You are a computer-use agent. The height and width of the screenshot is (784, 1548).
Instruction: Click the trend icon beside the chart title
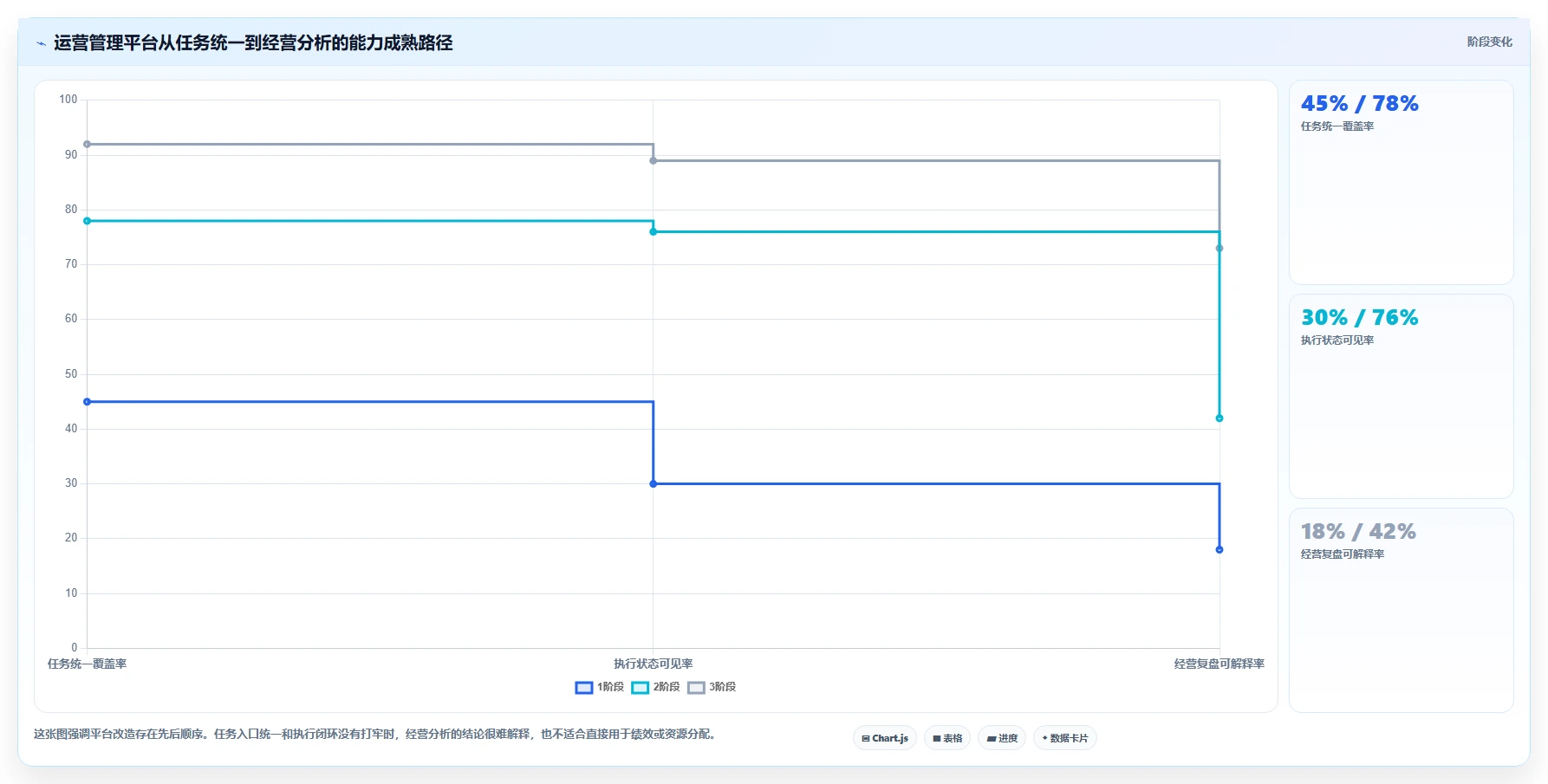point(41,43)
